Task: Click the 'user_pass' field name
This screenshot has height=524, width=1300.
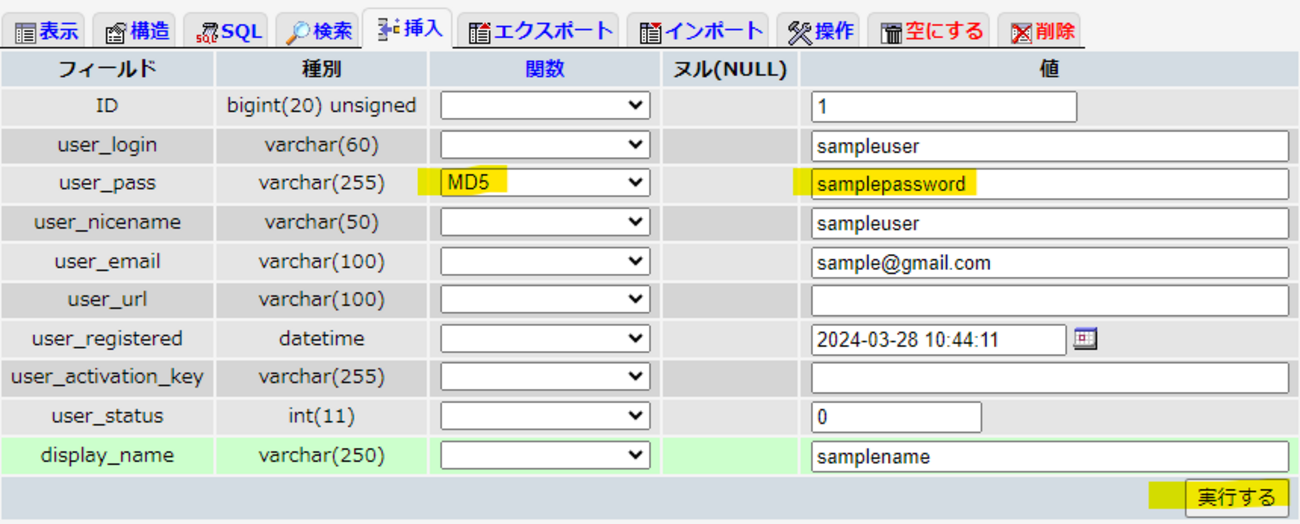Action: 107,184
